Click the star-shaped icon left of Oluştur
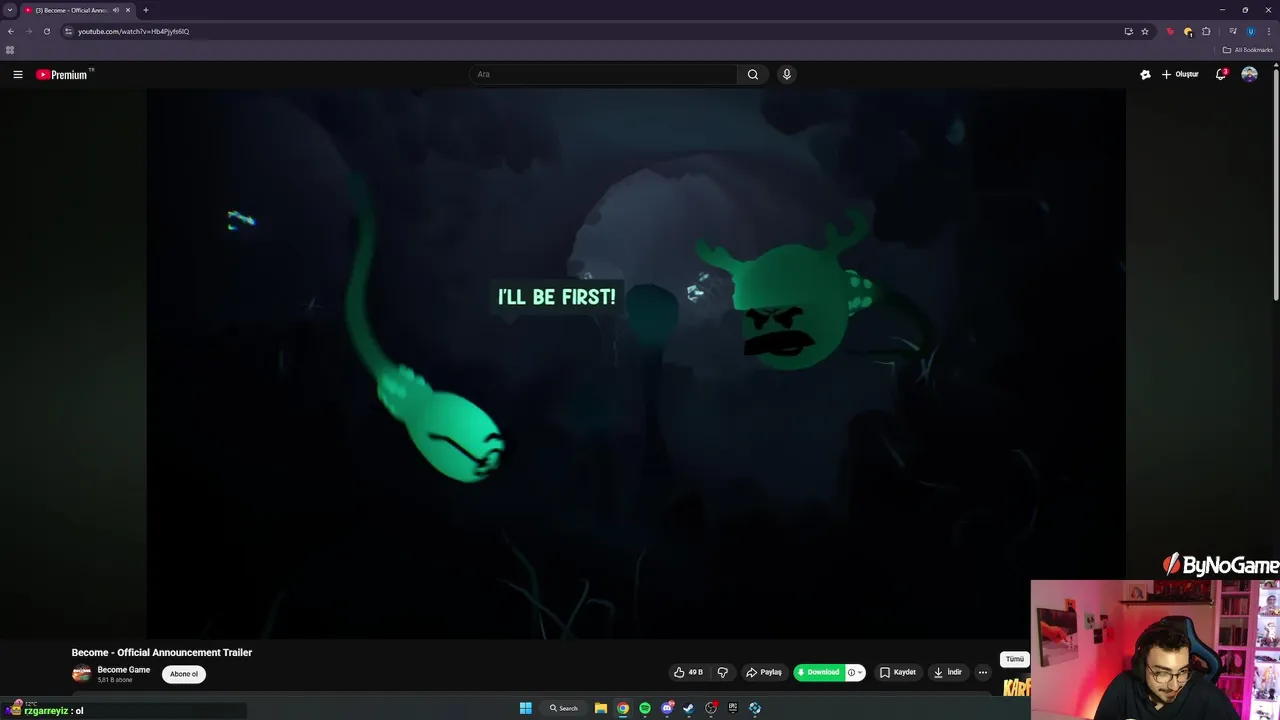Image resolution: width=1280 pixels, height=720 pixels. (x=1145, y=74)
